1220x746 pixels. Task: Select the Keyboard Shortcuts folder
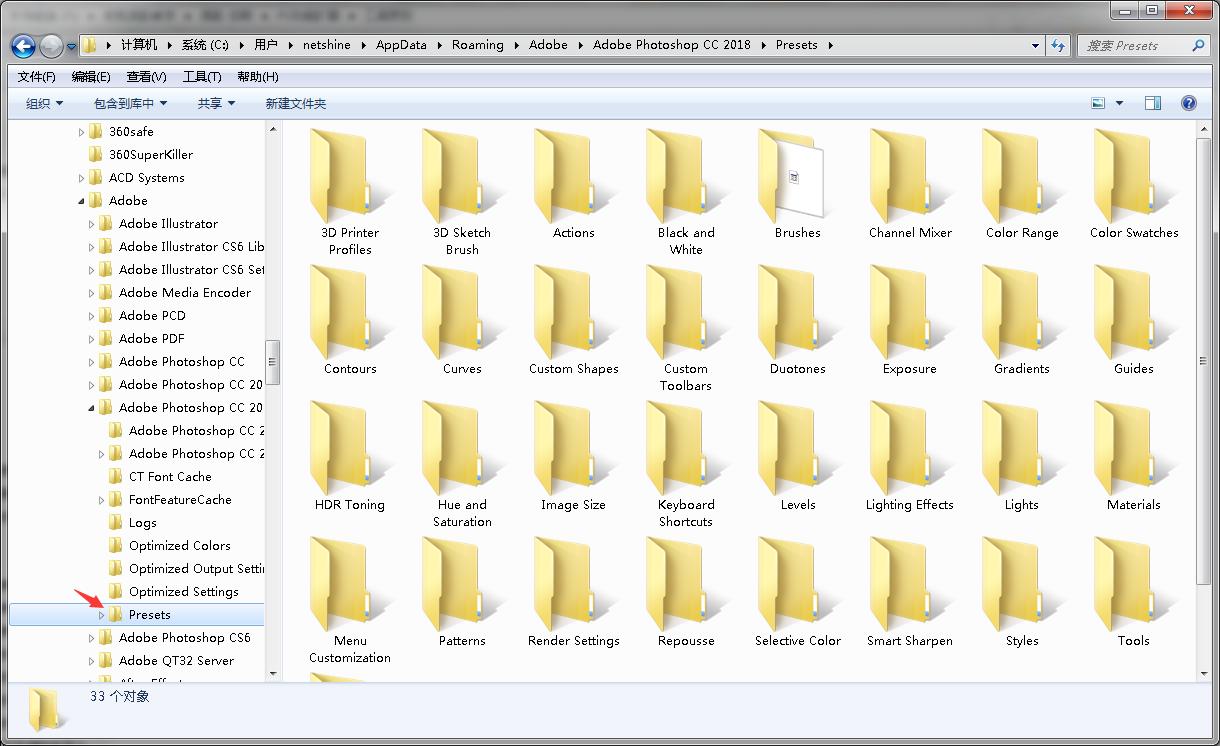coord(685,452)
